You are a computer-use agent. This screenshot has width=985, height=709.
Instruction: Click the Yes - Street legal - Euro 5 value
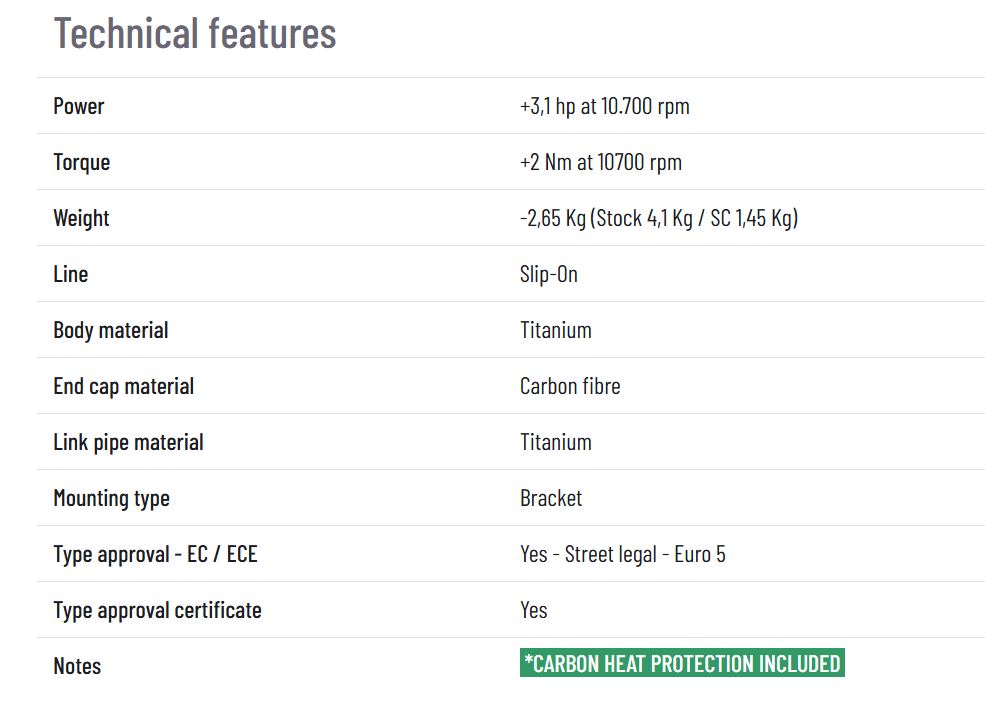coord(622,554)
